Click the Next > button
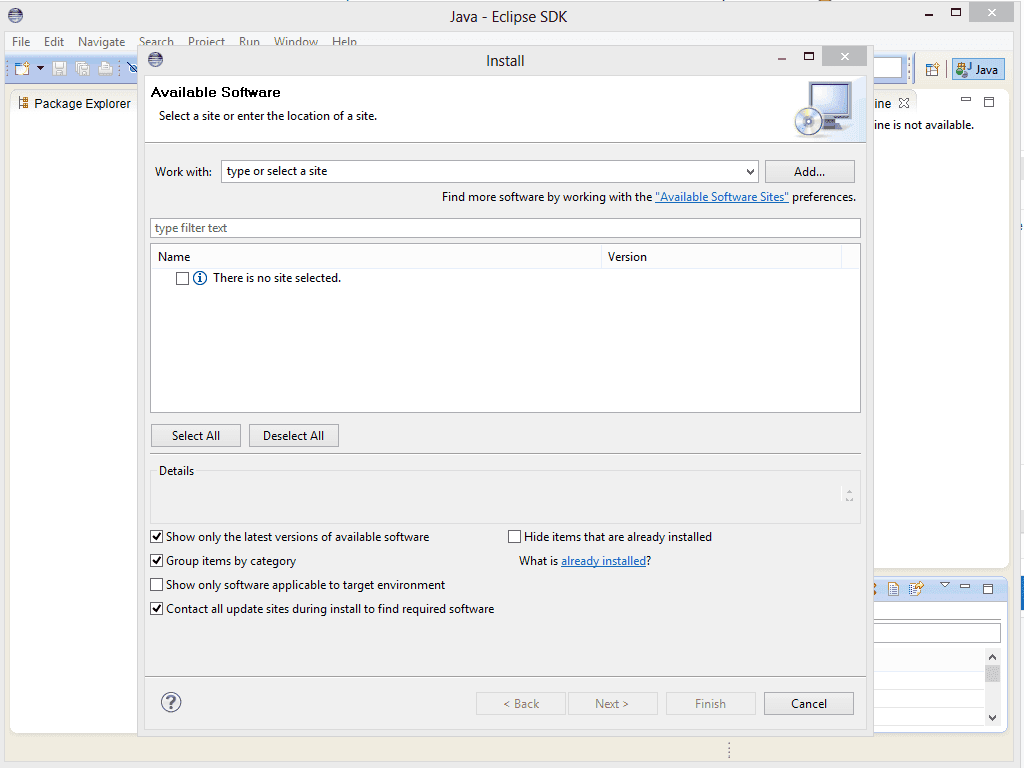 click(612, 703)
